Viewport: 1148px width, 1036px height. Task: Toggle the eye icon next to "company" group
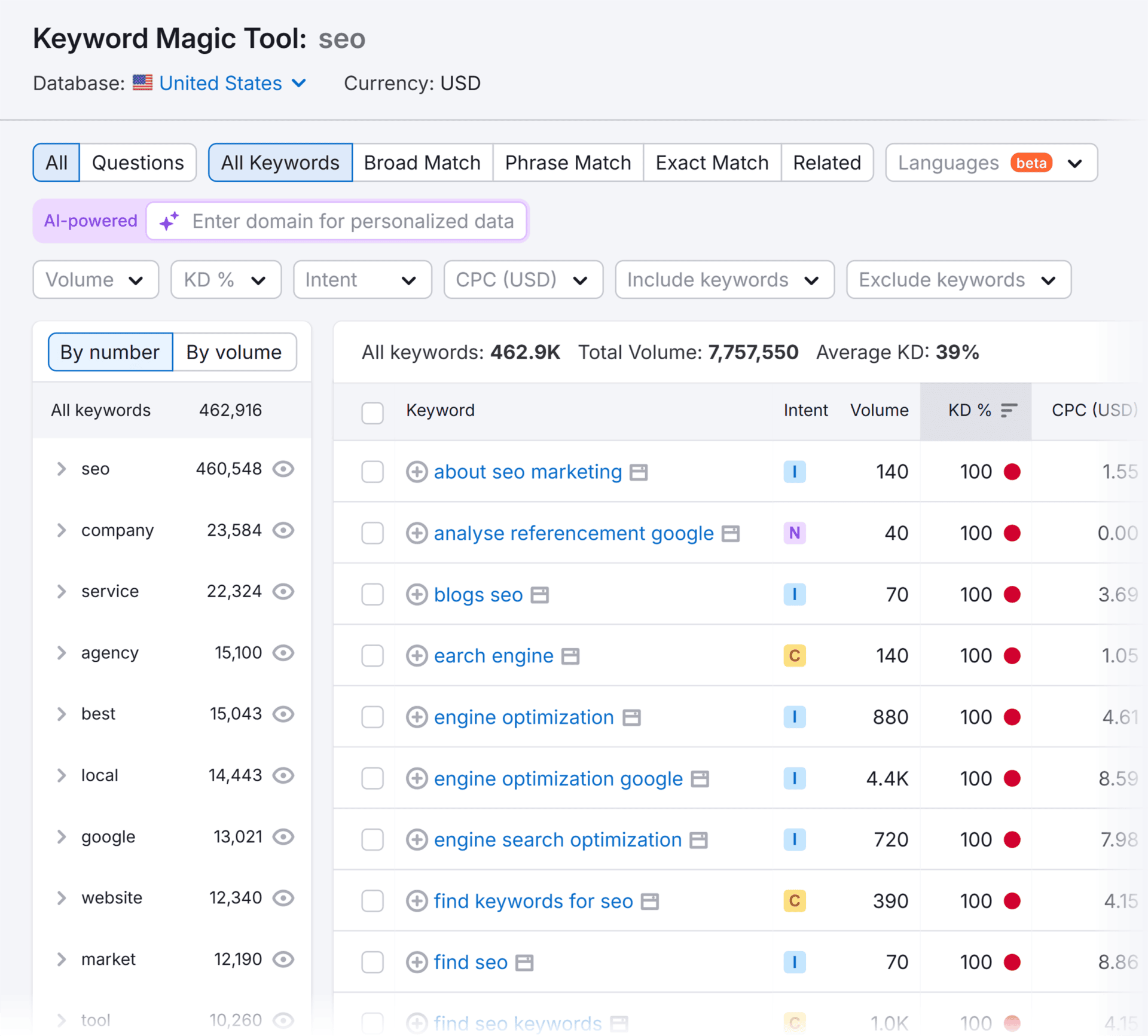[284, 530]
